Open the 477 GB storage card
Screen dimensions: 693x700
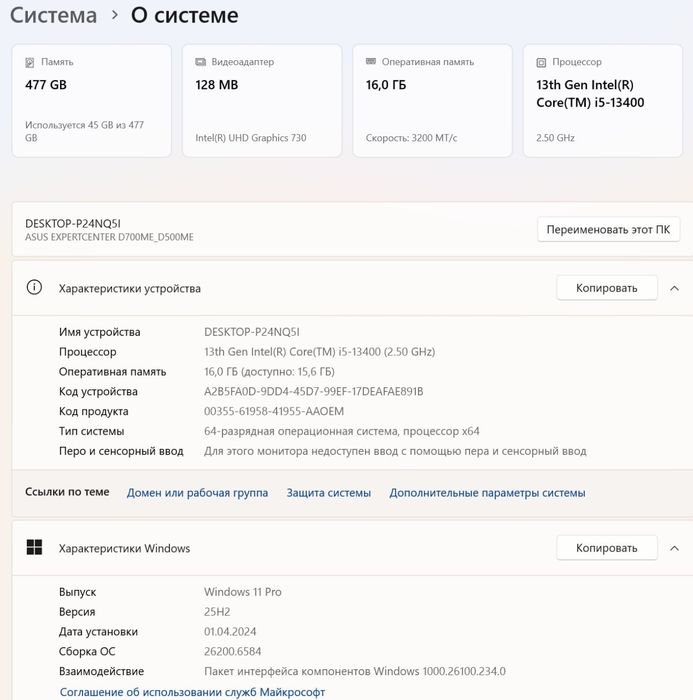point(92,101)
